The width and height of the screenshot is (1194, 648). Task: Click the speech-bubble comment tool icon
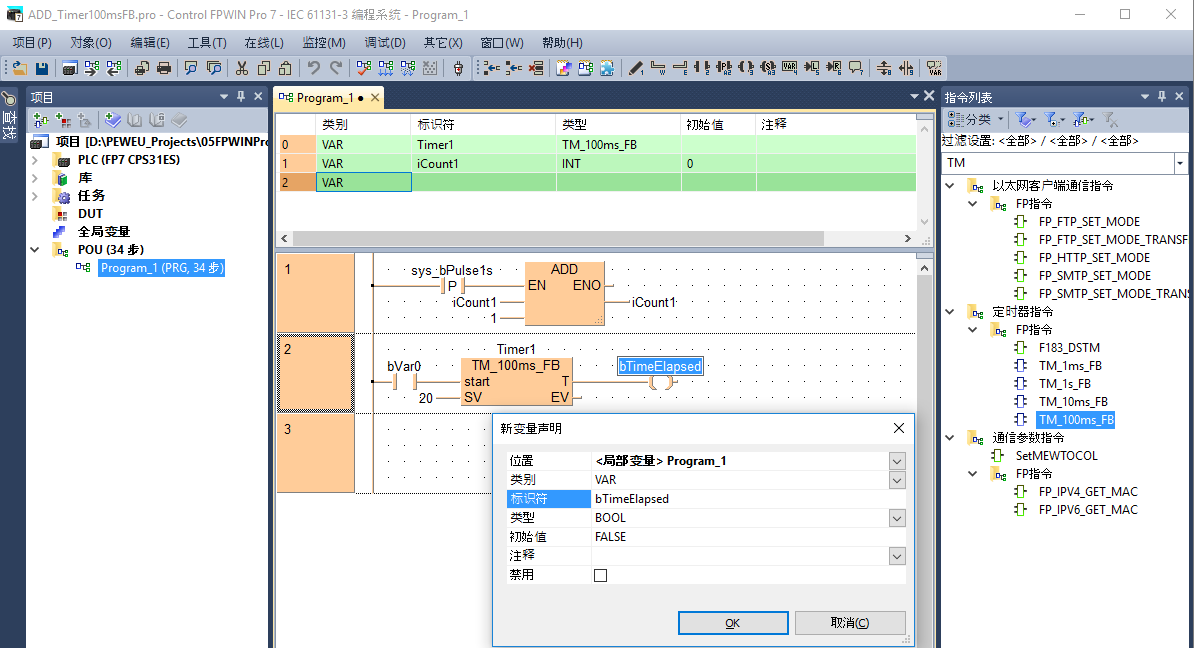tap(855, 68)
